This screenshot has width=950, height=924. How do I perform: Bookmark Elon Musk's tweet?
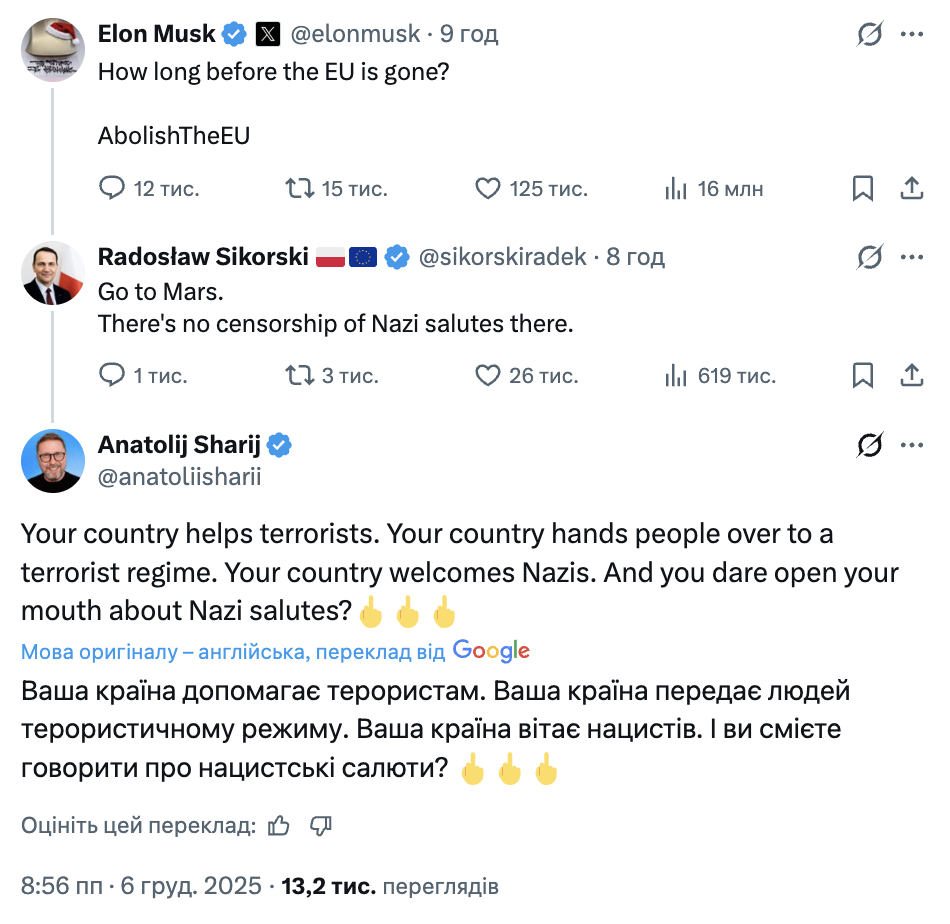click(863, 188)
